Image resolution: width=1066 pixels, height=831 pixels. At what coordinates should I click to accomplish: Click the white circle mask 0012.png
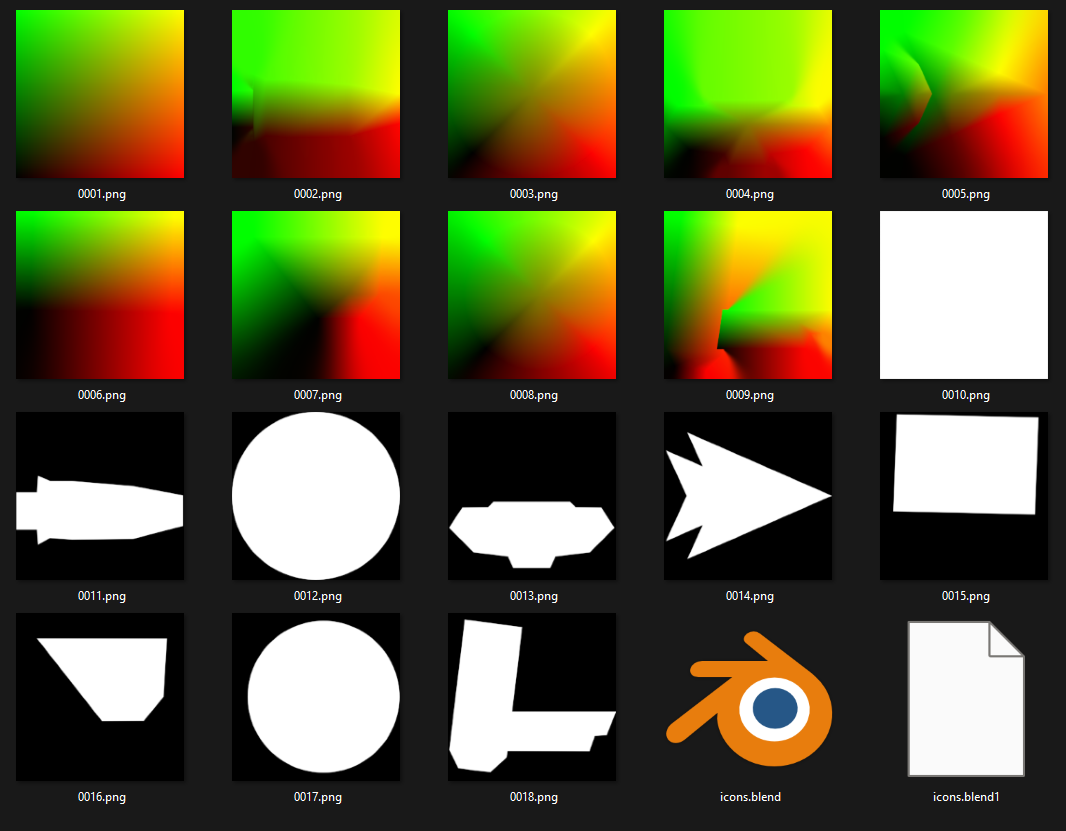click(x=315, y=496)
